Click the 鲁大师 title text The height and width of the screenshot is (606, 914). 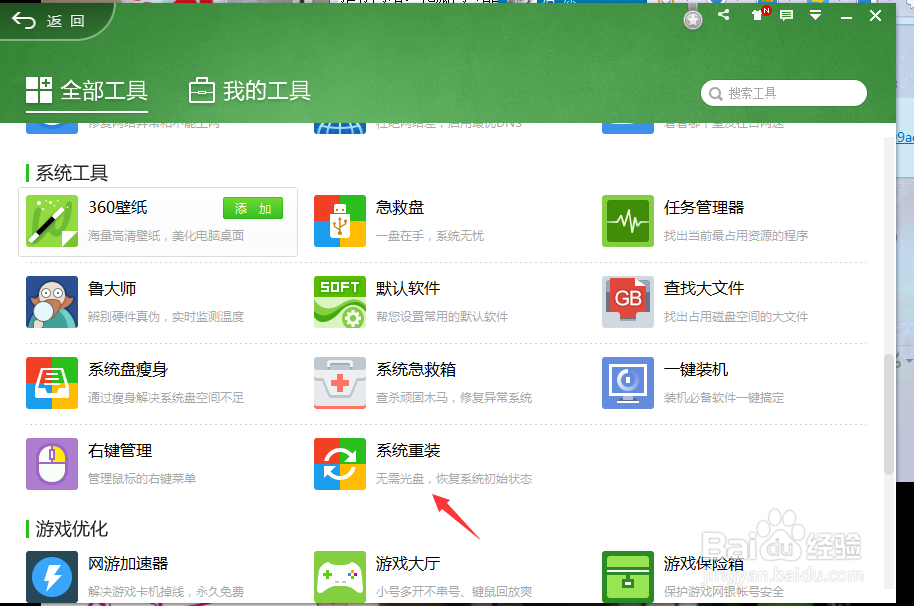coord(112,288)
